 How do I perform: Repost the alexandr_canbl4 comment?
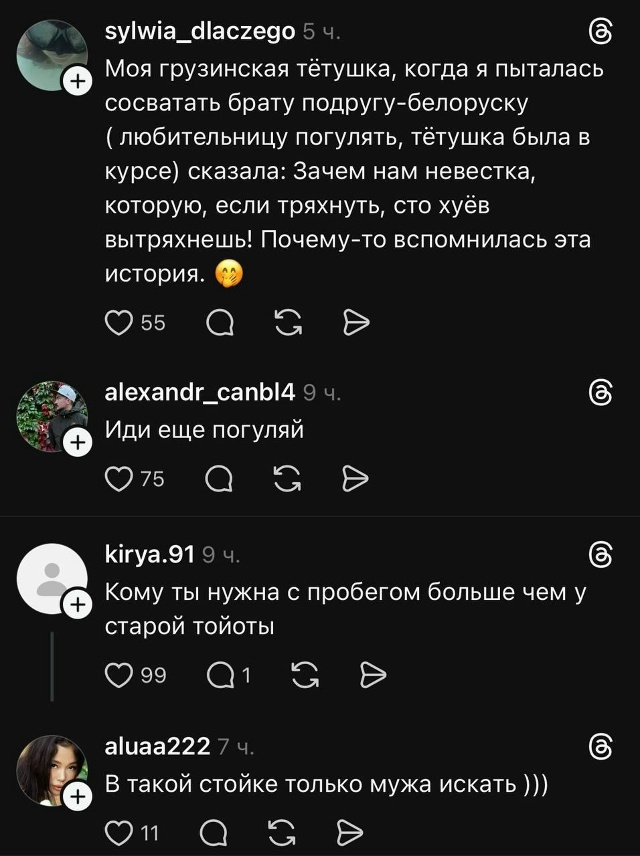[288, 479]
